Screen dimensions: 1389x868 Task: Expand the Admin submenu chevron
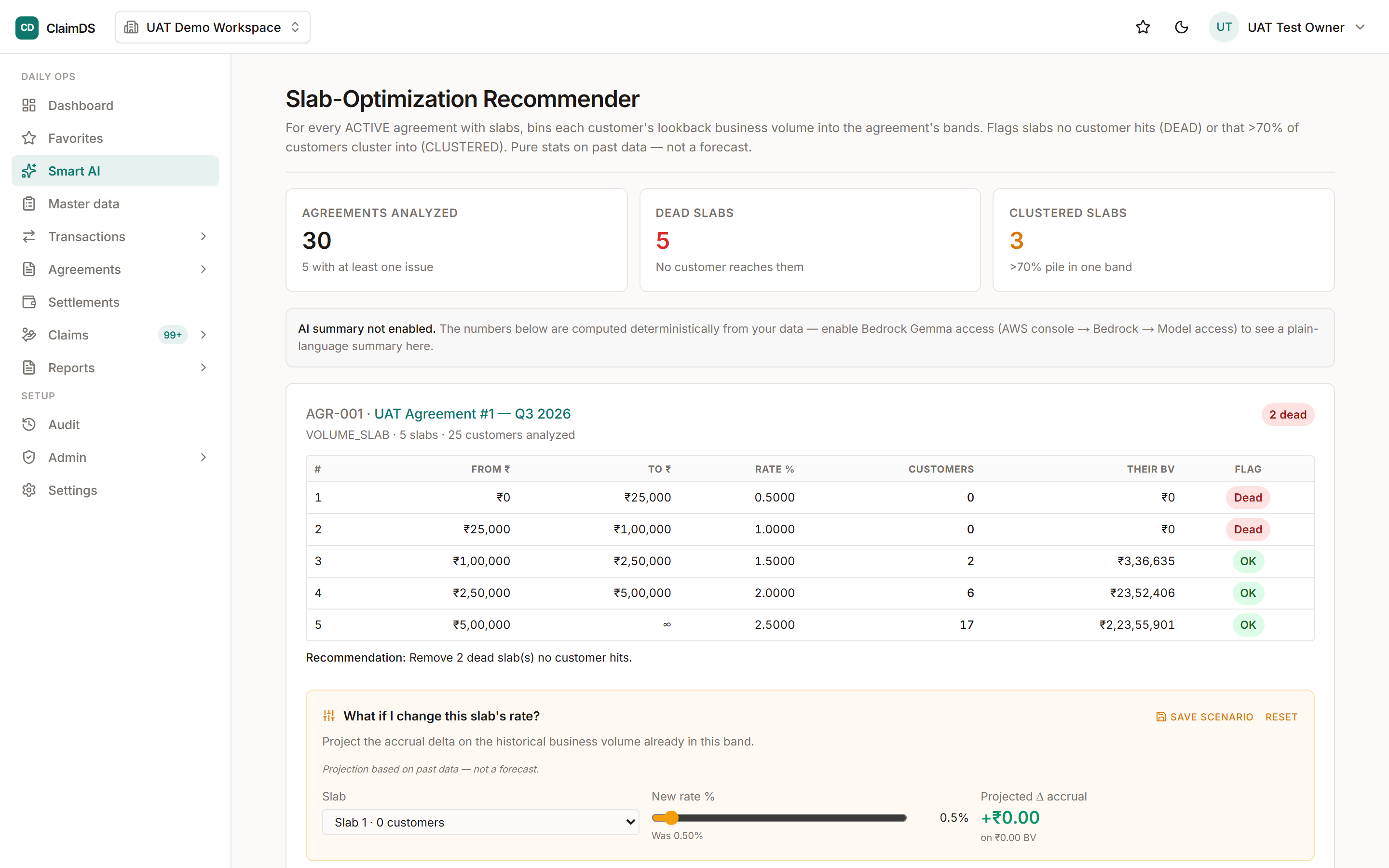[x=203, y=457]
